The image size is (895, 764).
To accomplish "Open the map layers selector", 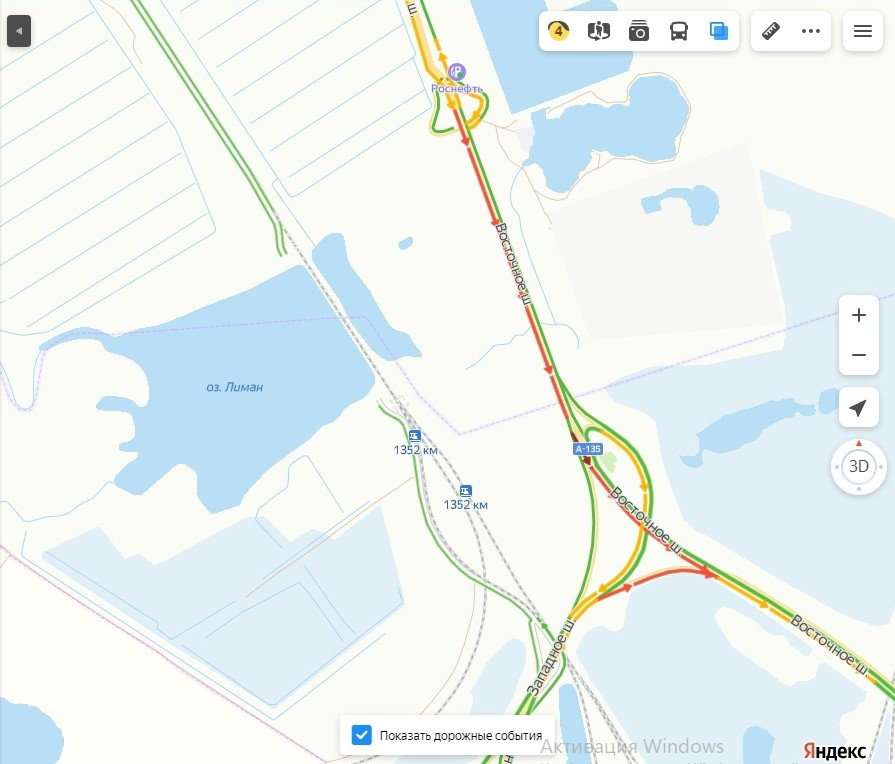I will tap(719, 31).
